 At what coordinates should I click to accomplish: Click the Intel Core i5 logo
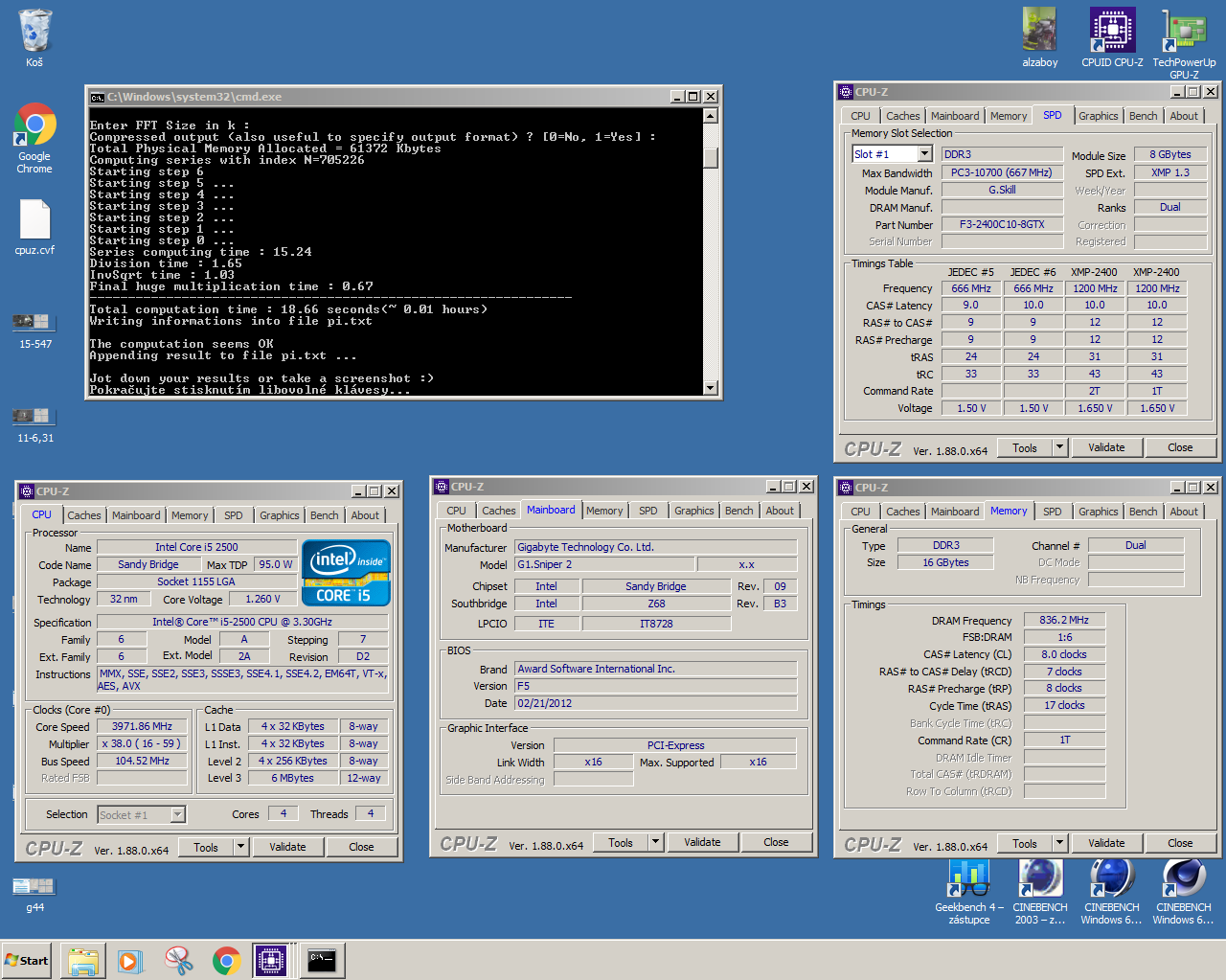(x=346, y=573)
